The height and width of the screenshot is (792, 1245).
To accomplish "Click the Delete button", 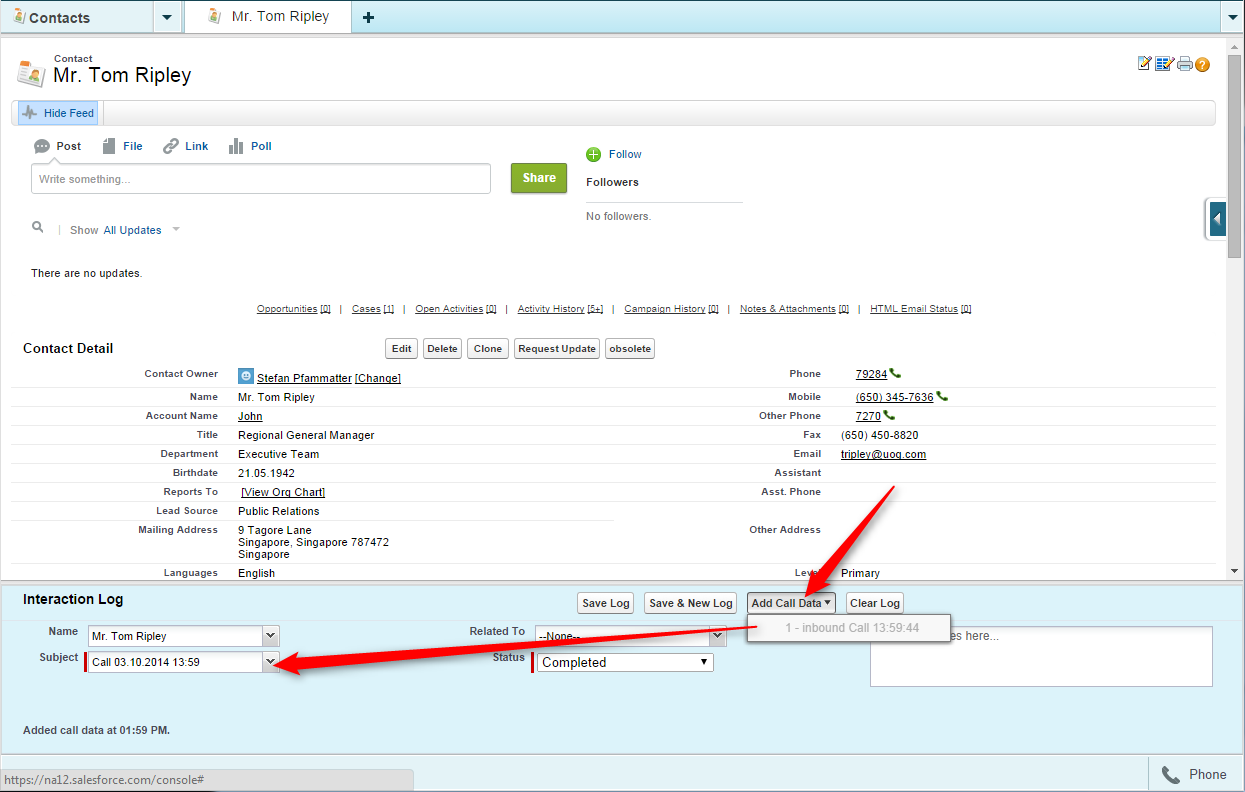I will click(x=442, y=349).
